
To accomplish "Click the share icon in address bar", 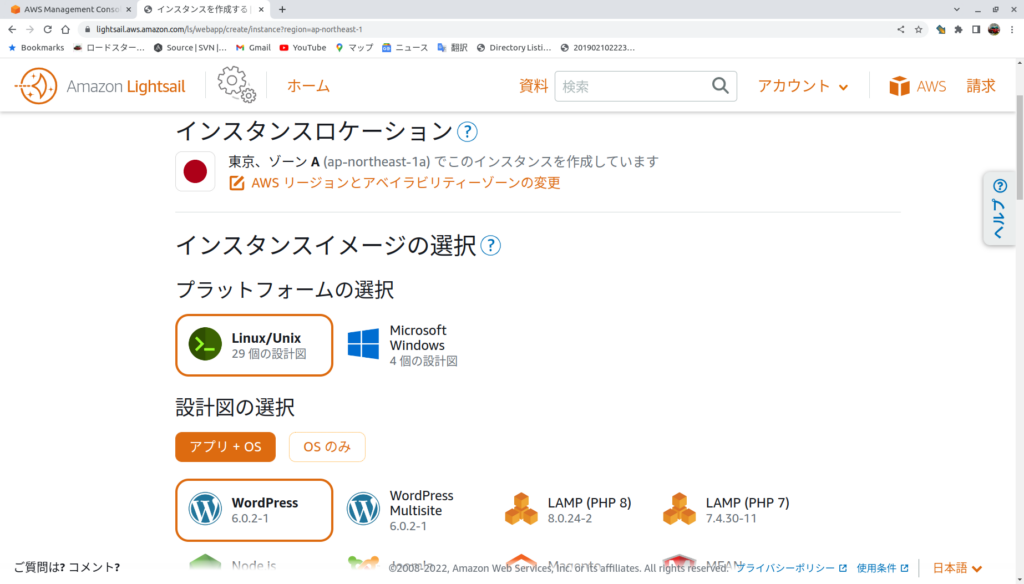I will [901, 29].
